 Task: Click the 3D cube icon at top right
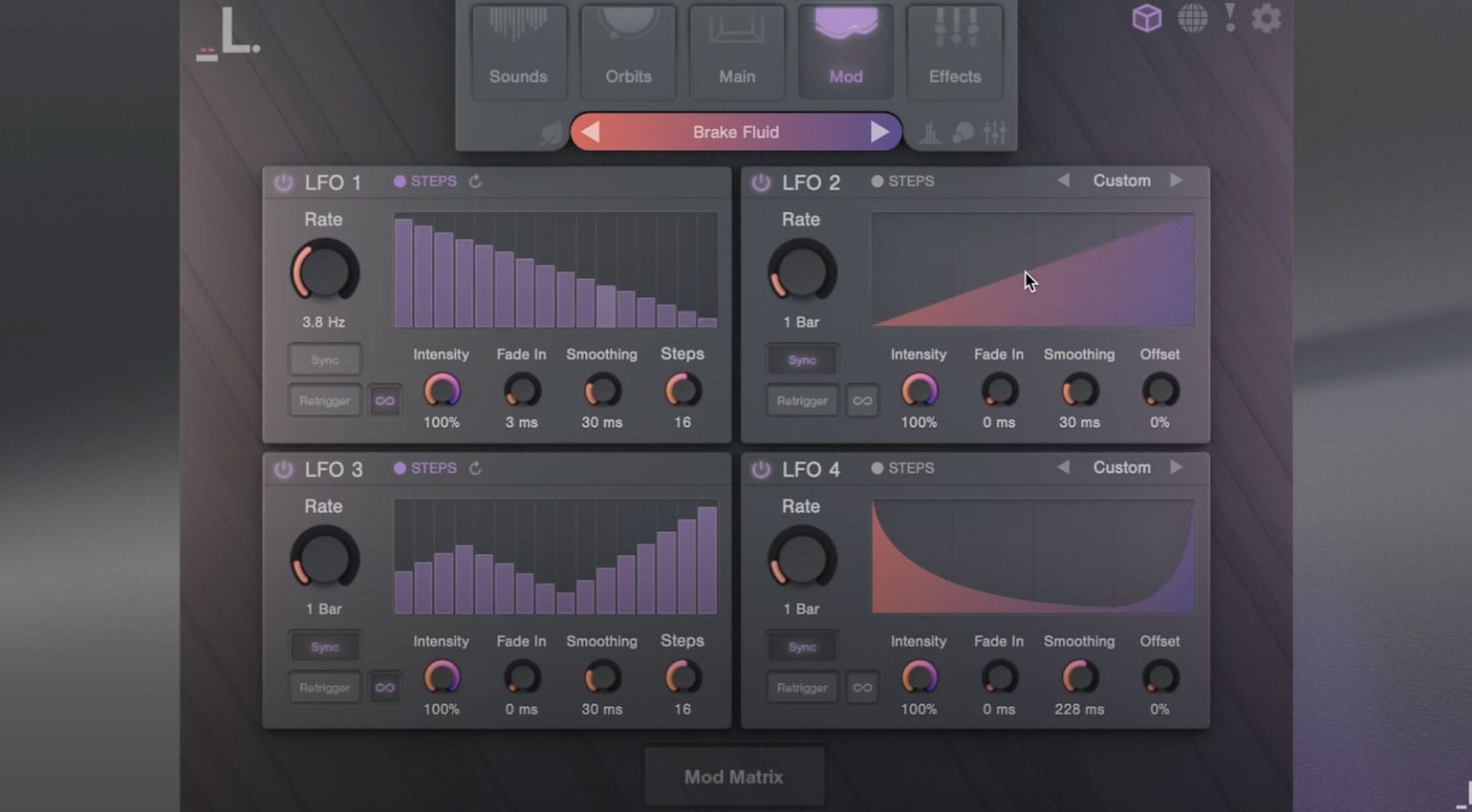1146,18
